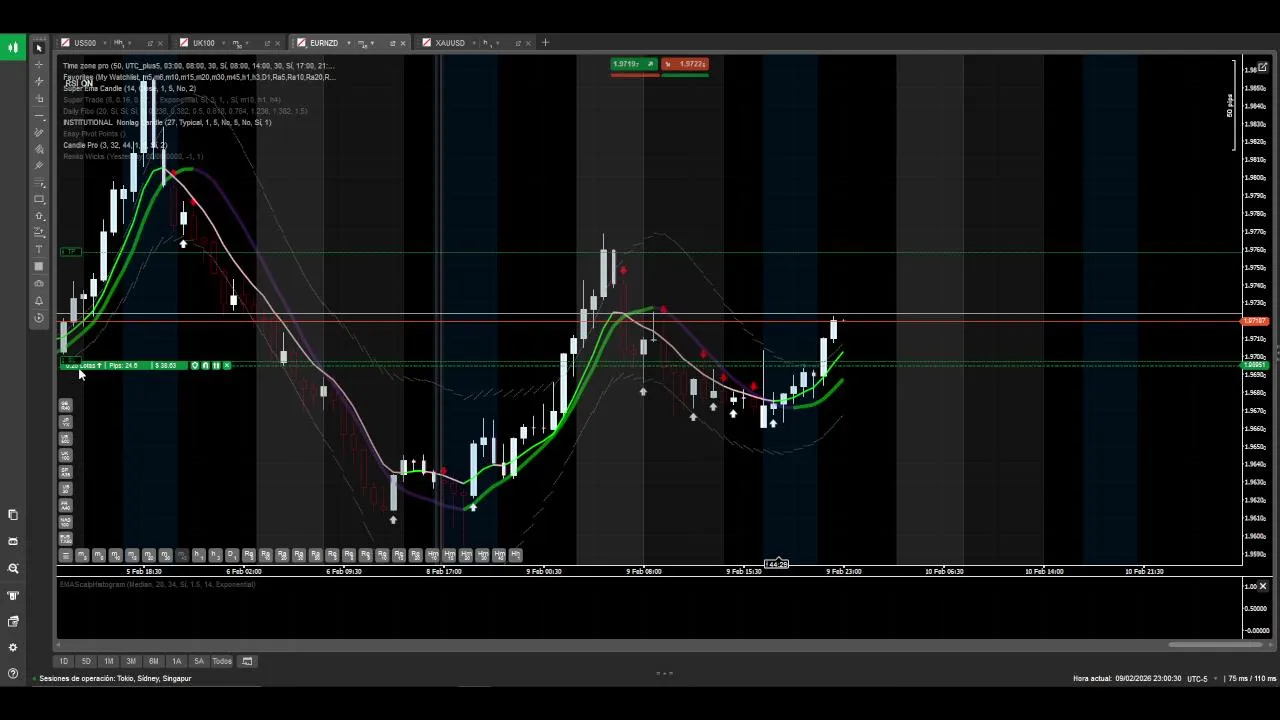Switch chart to h3 timeframe button
1280x720 pixels.
215,555
